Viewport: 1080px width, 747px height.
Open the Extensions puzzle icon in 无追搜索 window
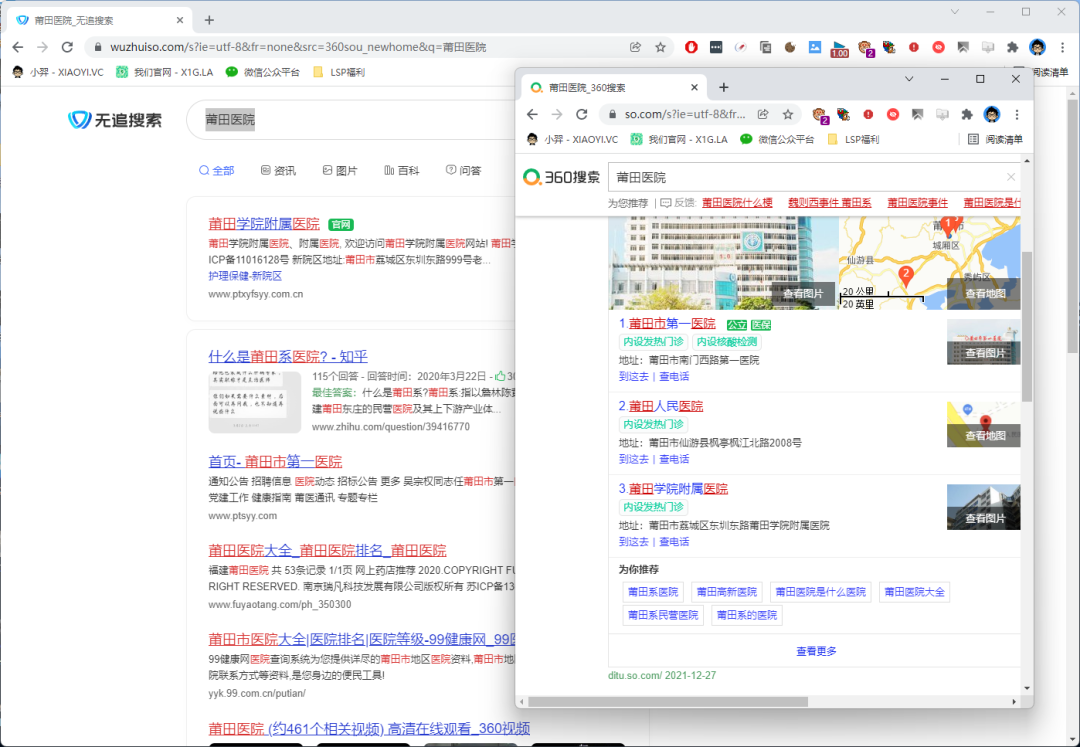(1012, 47)
